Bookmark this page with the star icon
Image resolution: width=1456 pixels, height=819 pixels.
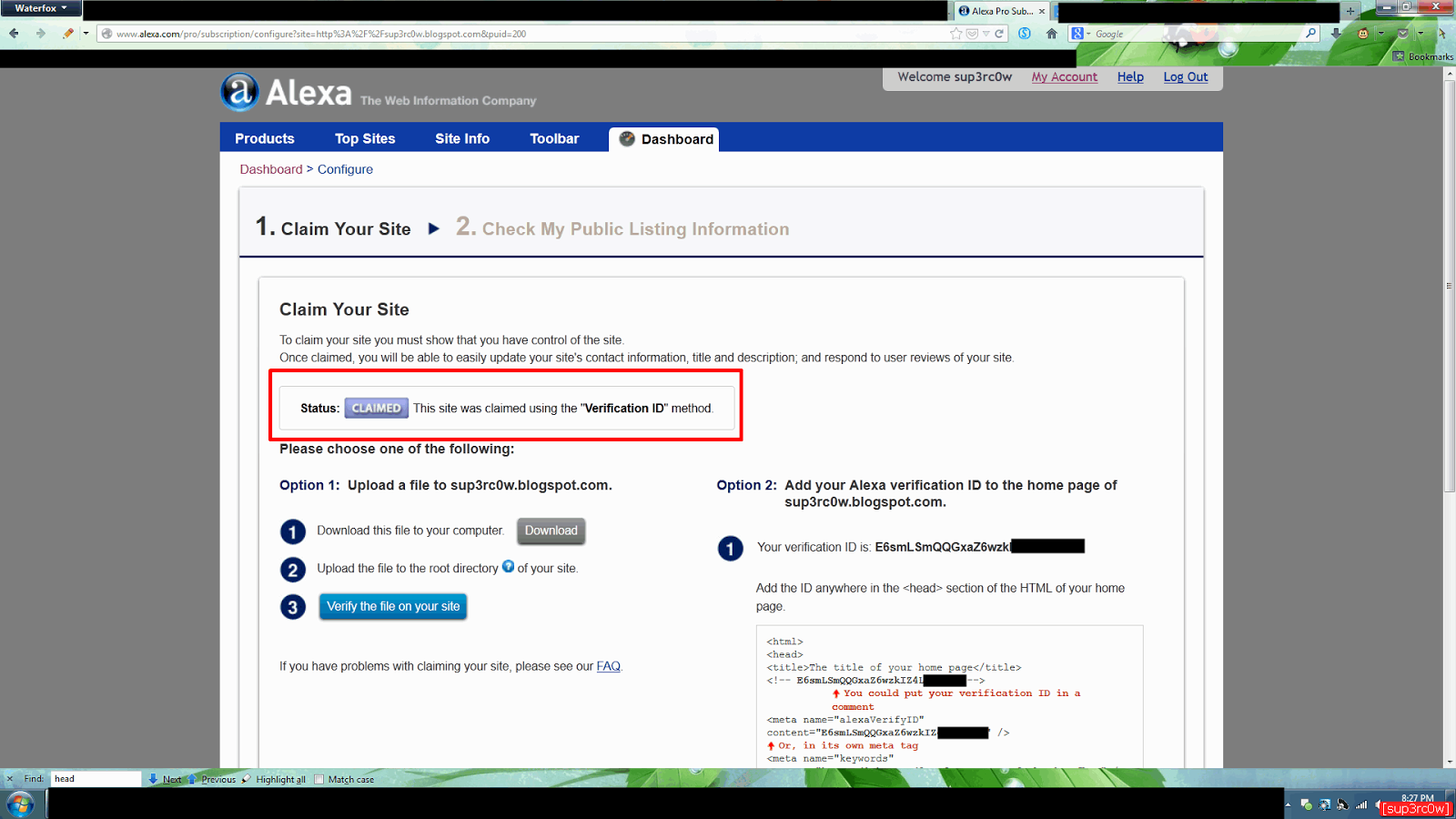tap(955, 34)
